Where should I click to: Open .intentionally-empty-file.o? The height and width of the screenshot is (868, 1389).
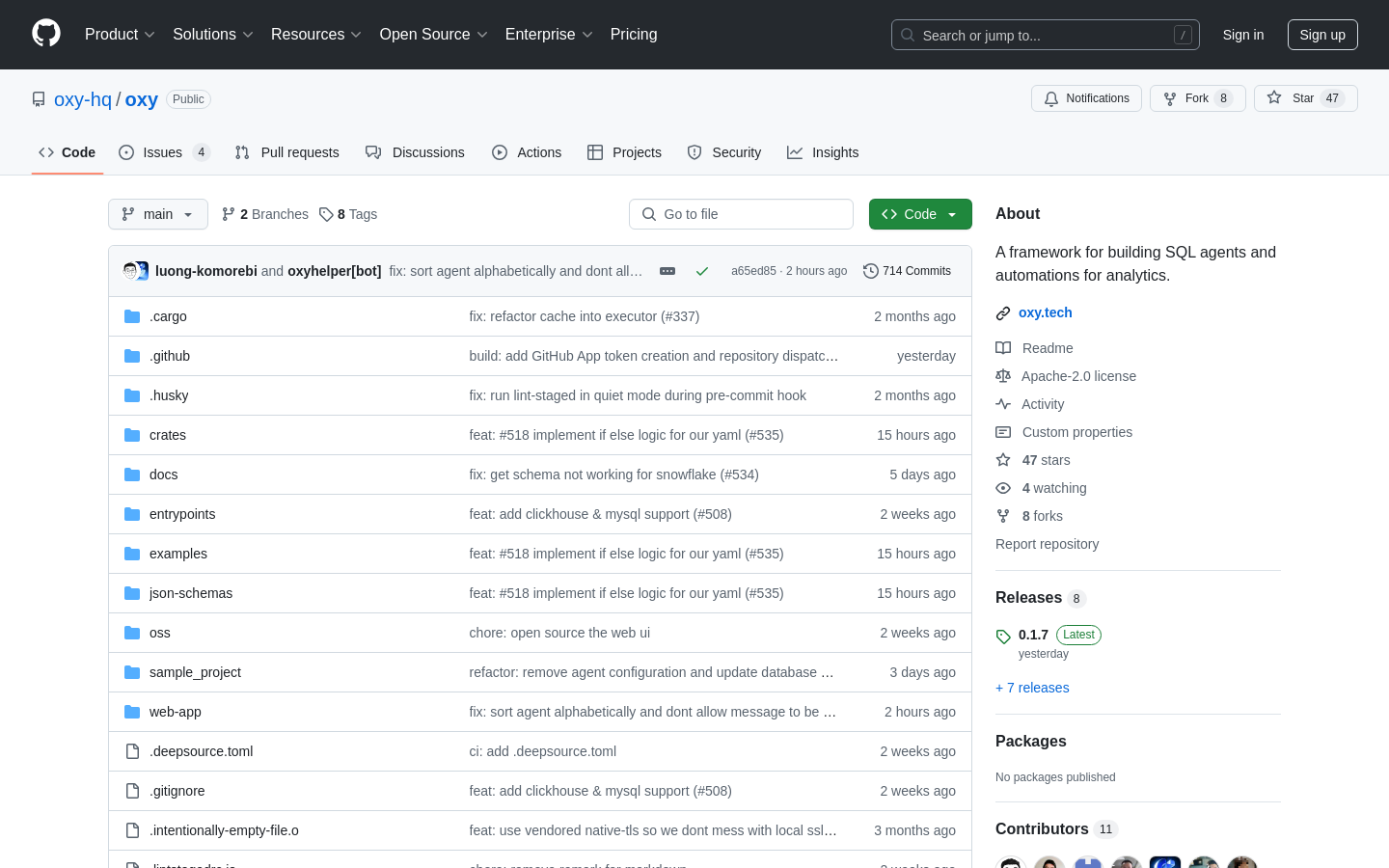224,830
